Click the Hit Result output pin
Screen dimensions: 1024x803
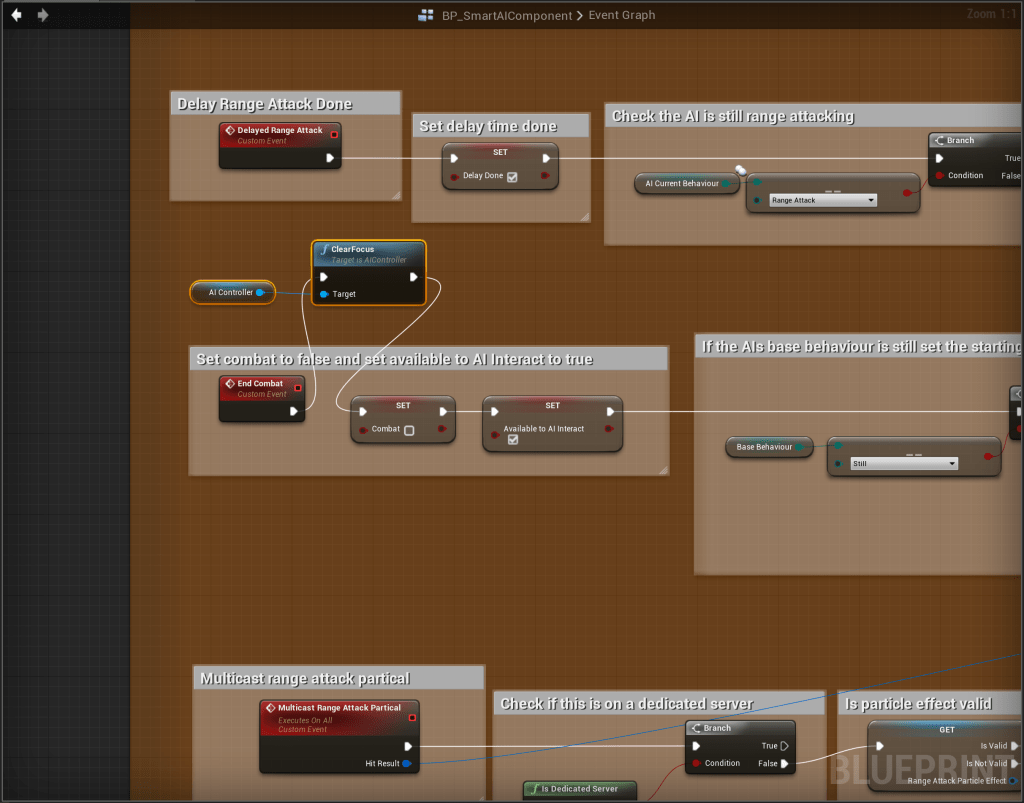tap(406, 763)
